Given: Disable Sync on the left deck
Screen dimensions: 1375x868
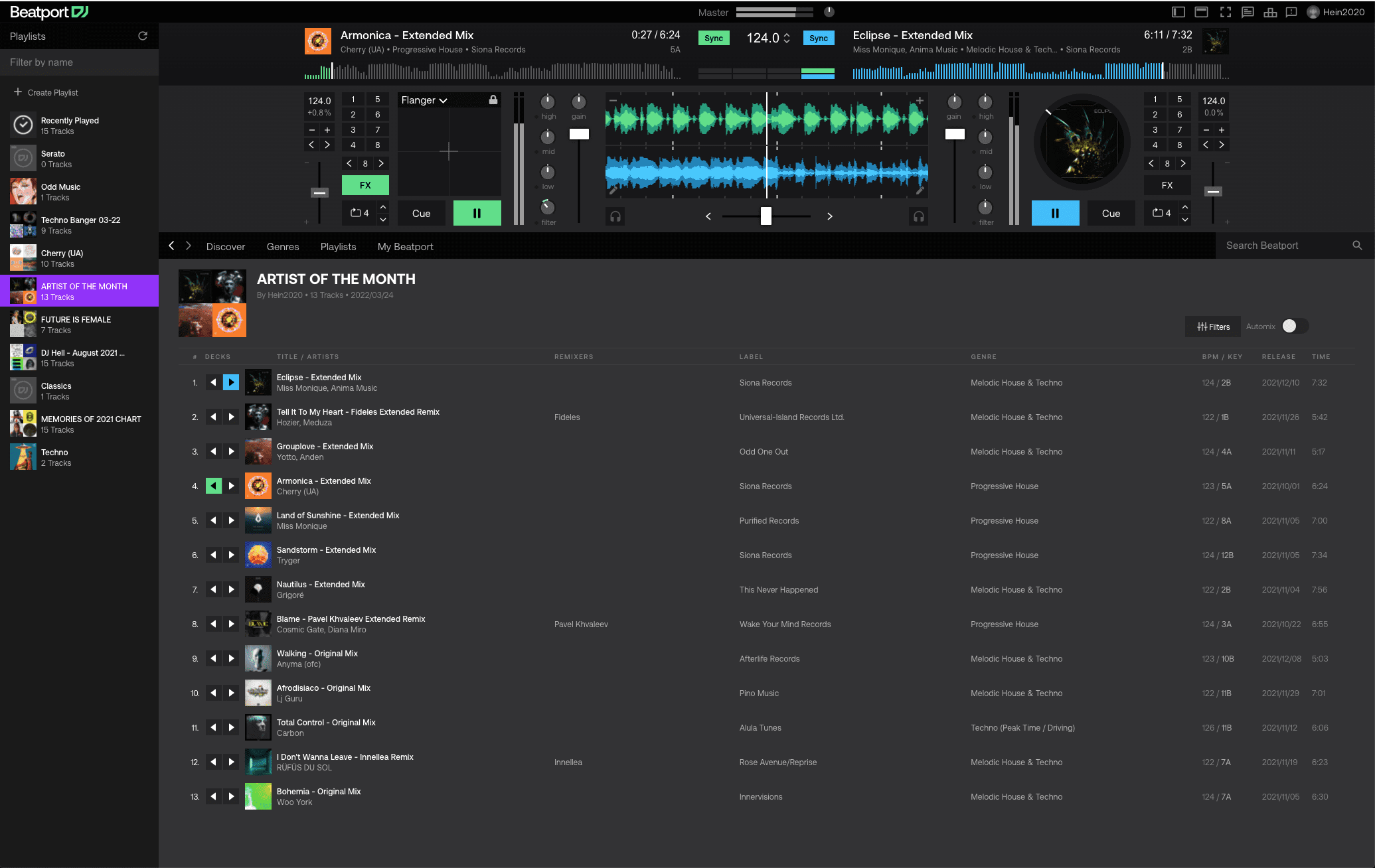Looking at the screenshot, I should [x=713, y=38].
